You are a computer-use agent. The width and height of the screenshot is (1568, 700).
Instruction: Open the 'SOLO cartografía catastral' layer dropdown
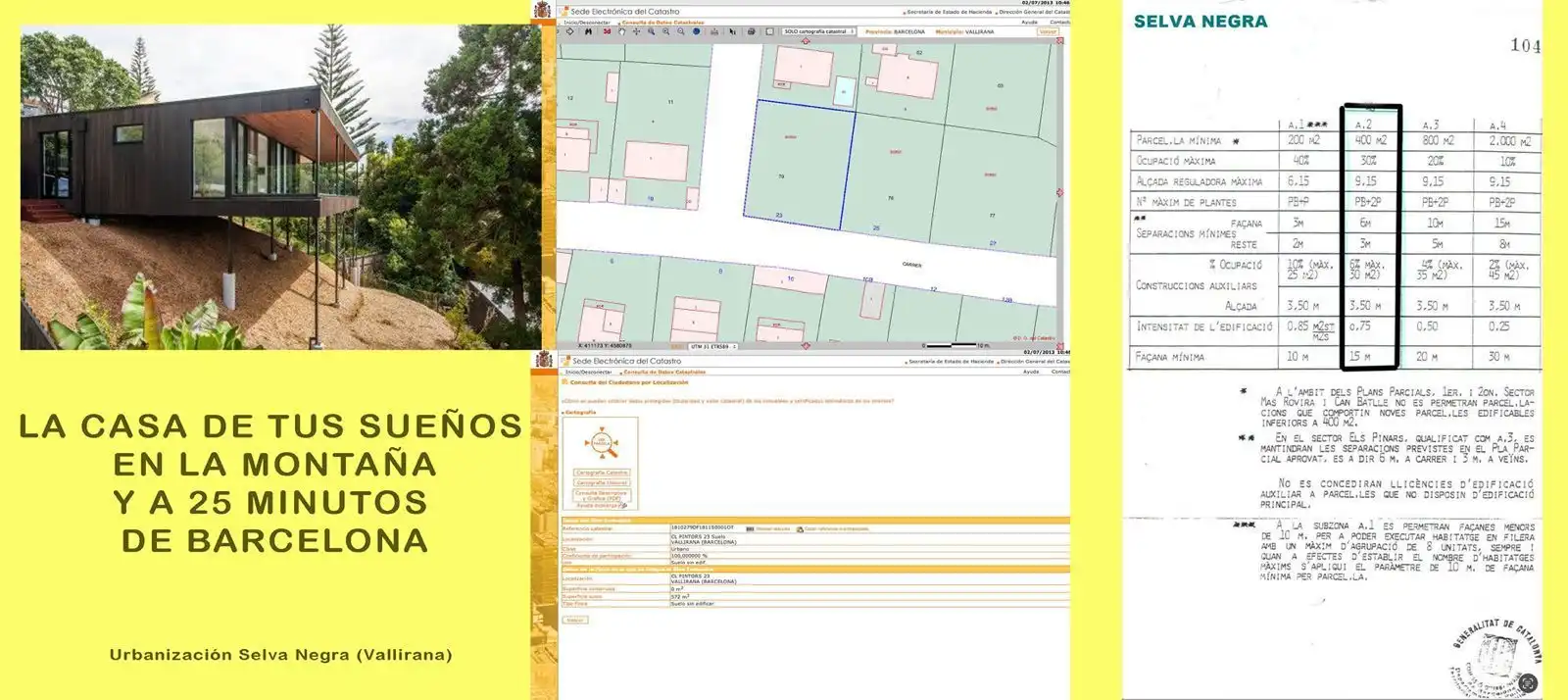pyautogui.click(x=818, y=31)
